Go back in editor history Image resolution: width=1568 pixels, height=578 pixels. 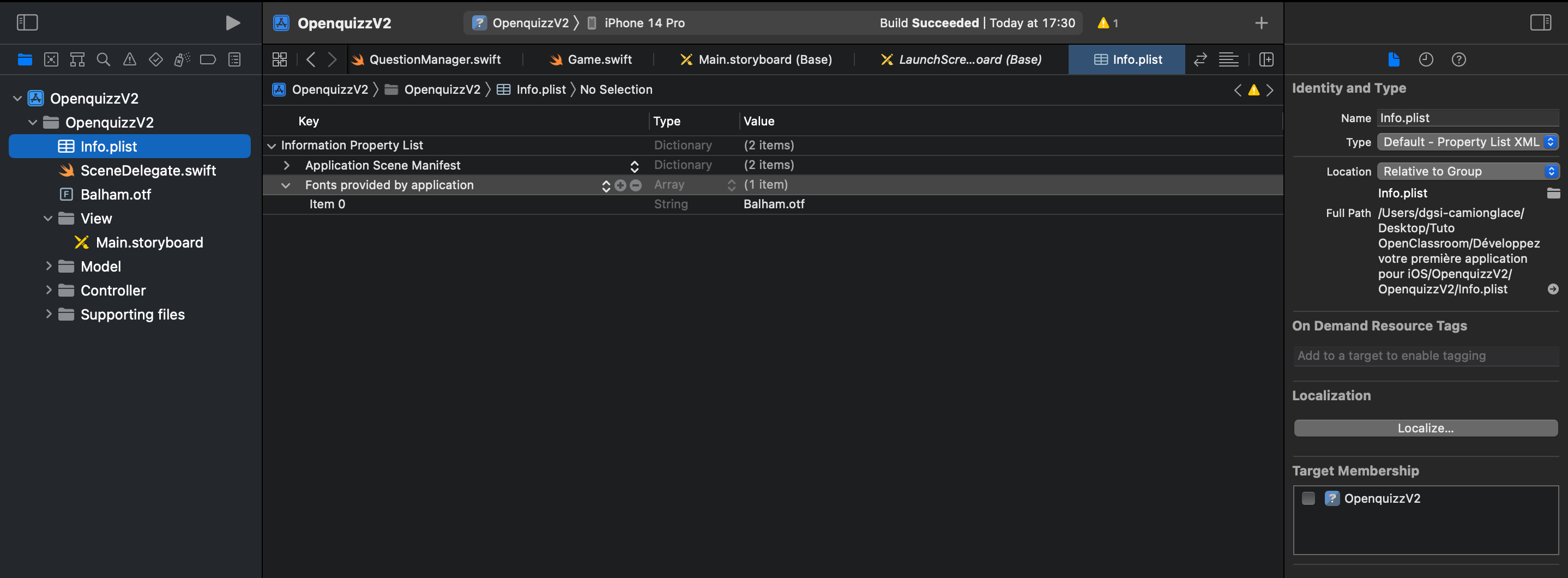pyautogui.click(x=310, y=59)
